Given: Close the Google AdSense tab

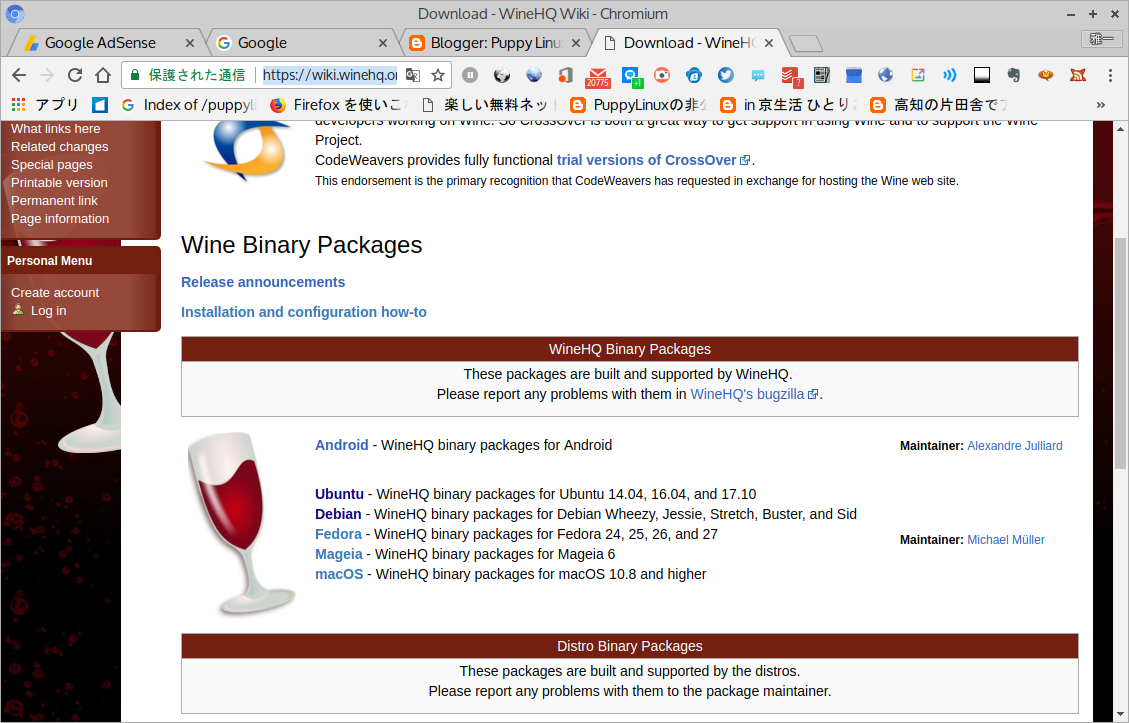Looking at the screenshot, I should [190, 43].
